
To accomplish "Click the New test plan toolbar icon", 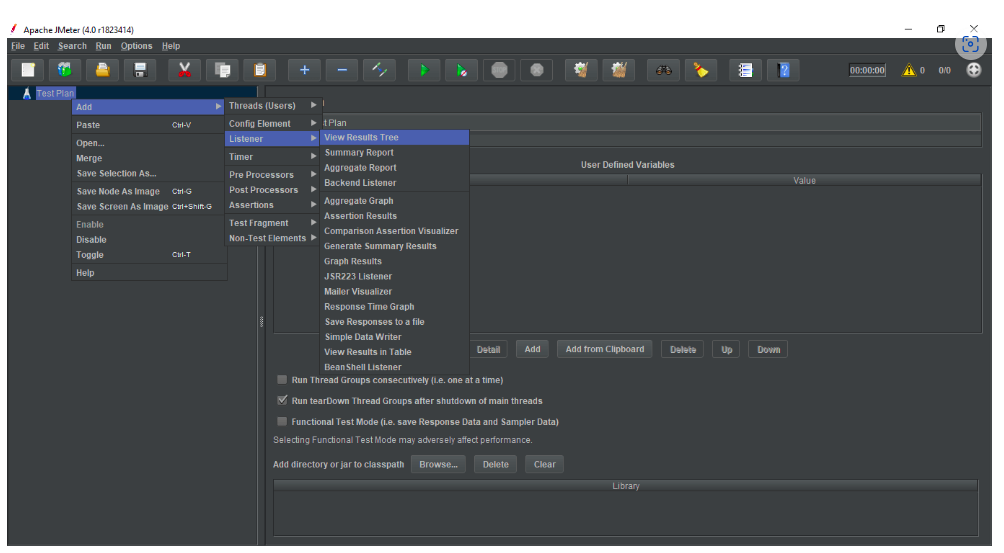I will 29,70.
